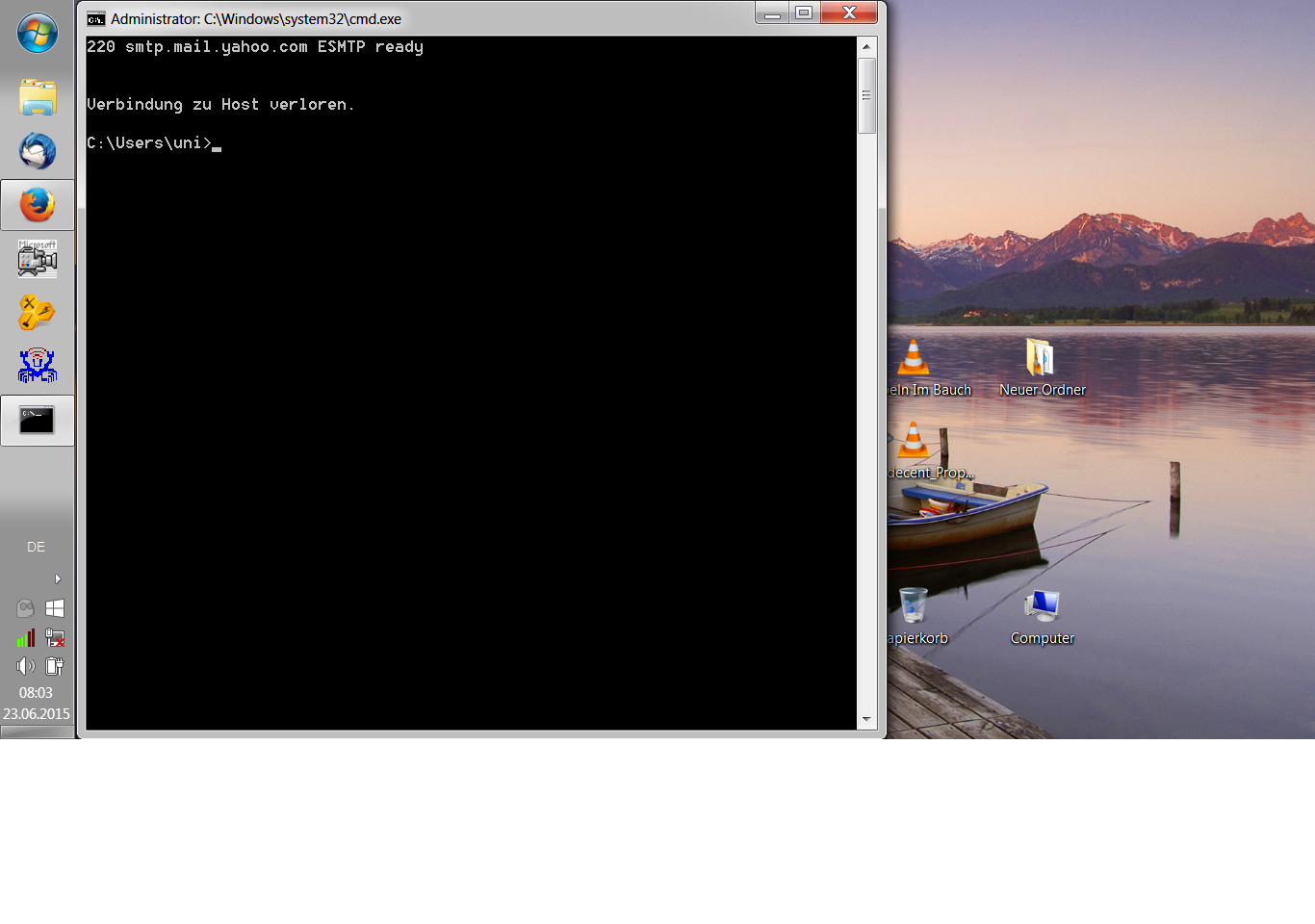Minimize the cmd.exe window
The width and height of the screenshot is (1315, 924).
coord(772,13)
